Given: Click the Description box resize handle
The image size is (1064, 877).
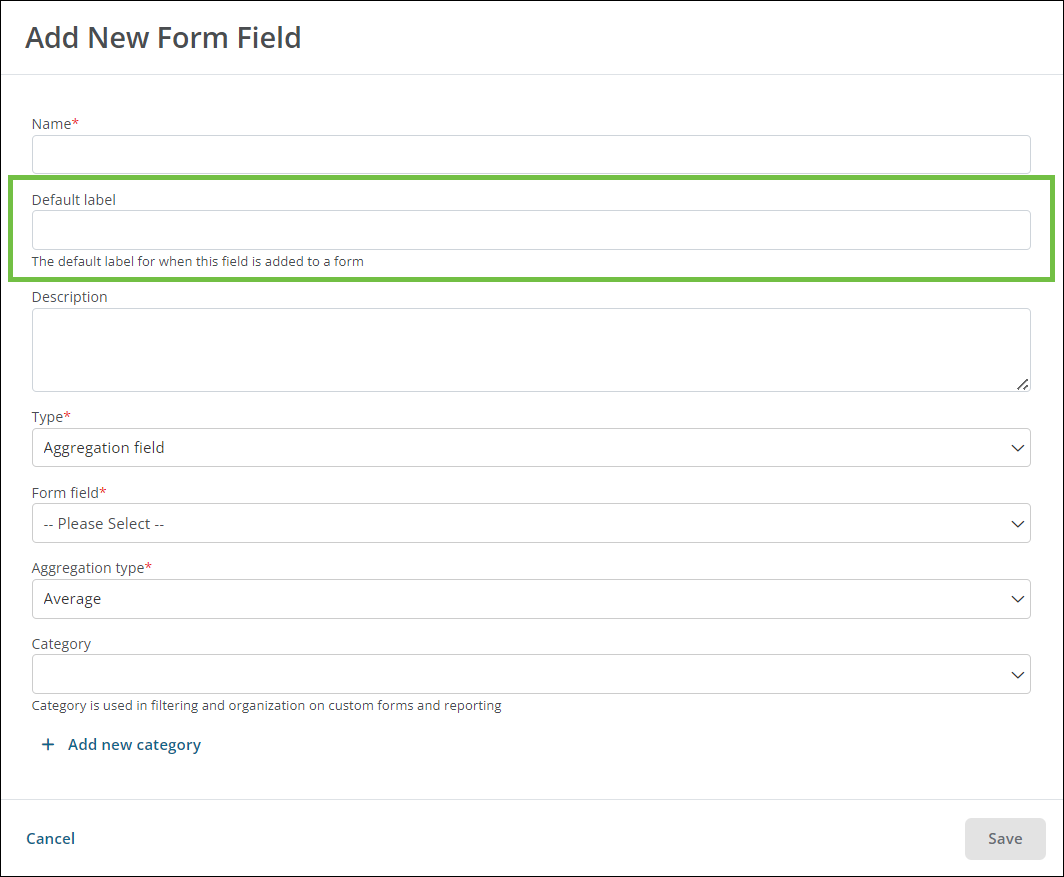Looking at the screenshot, I should click(x=1023, y=384).
